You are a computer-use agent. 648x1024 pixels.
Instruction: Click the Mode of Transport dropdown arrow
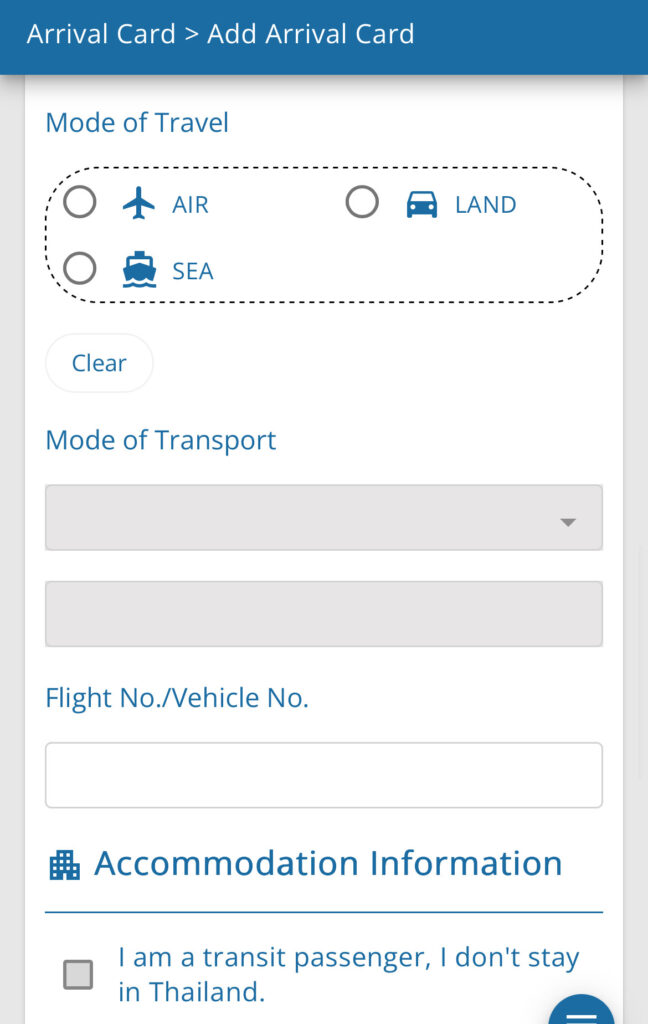(x=568, y=522)
